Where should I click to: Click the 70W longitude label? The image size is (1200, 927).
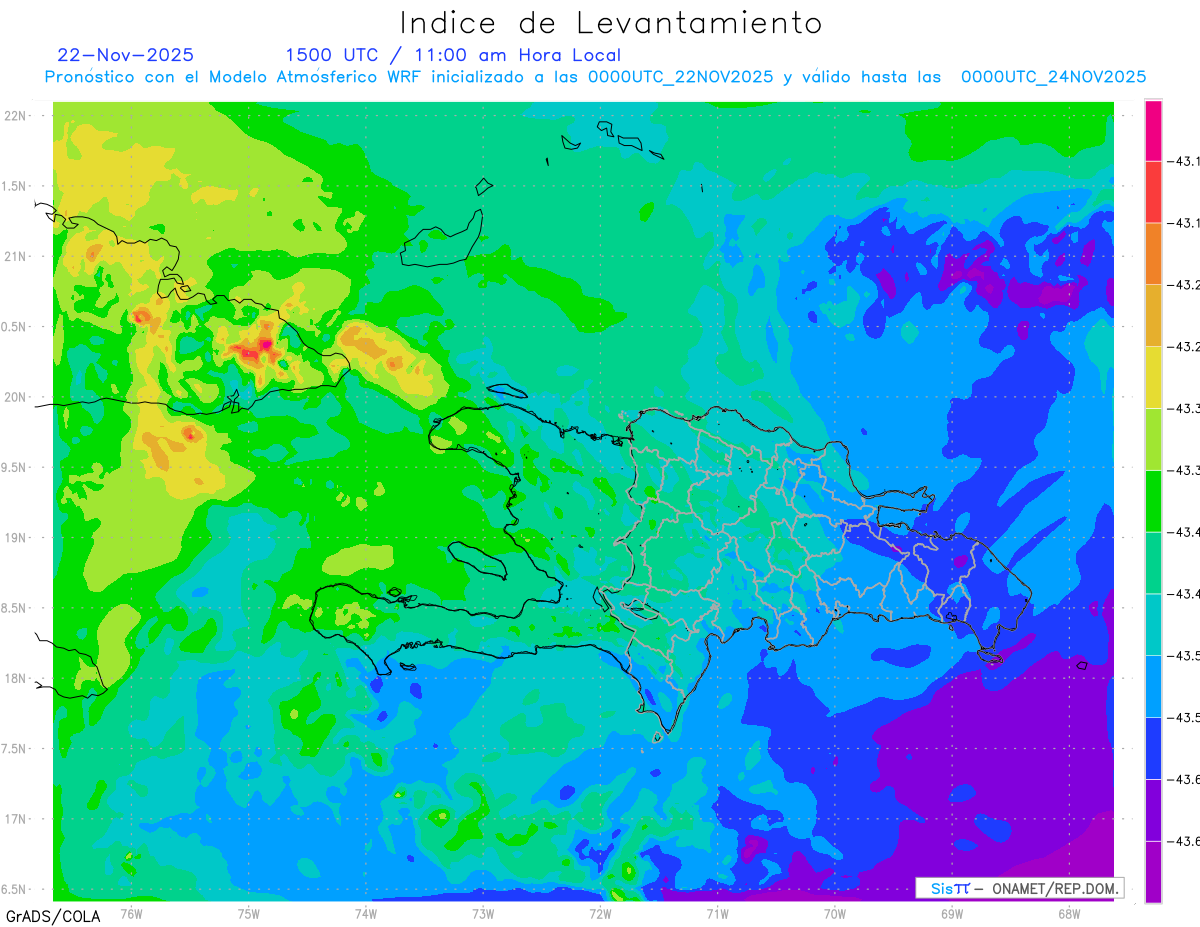click(x=834, y=913)
